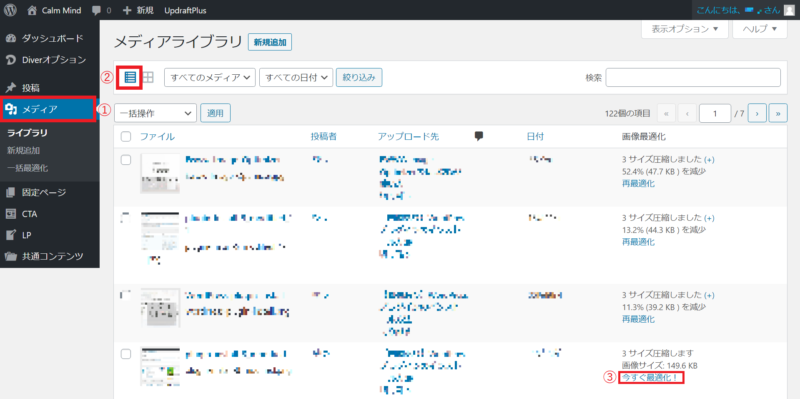The width and height of the screenshot is (800, 399).
Task: Click the 適用 apply button
Action: coord(215,113)
